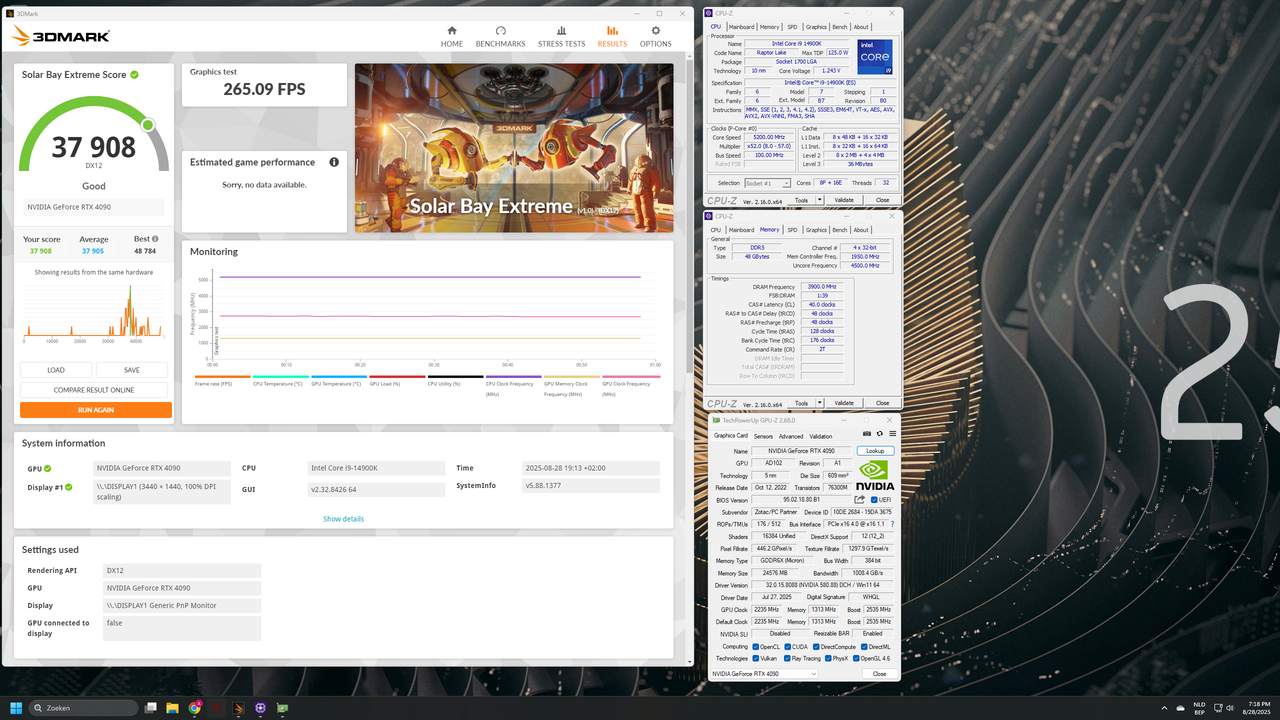Open Task View on the taskbar
The image size is (1280, 720).
(x=150, y=707)
